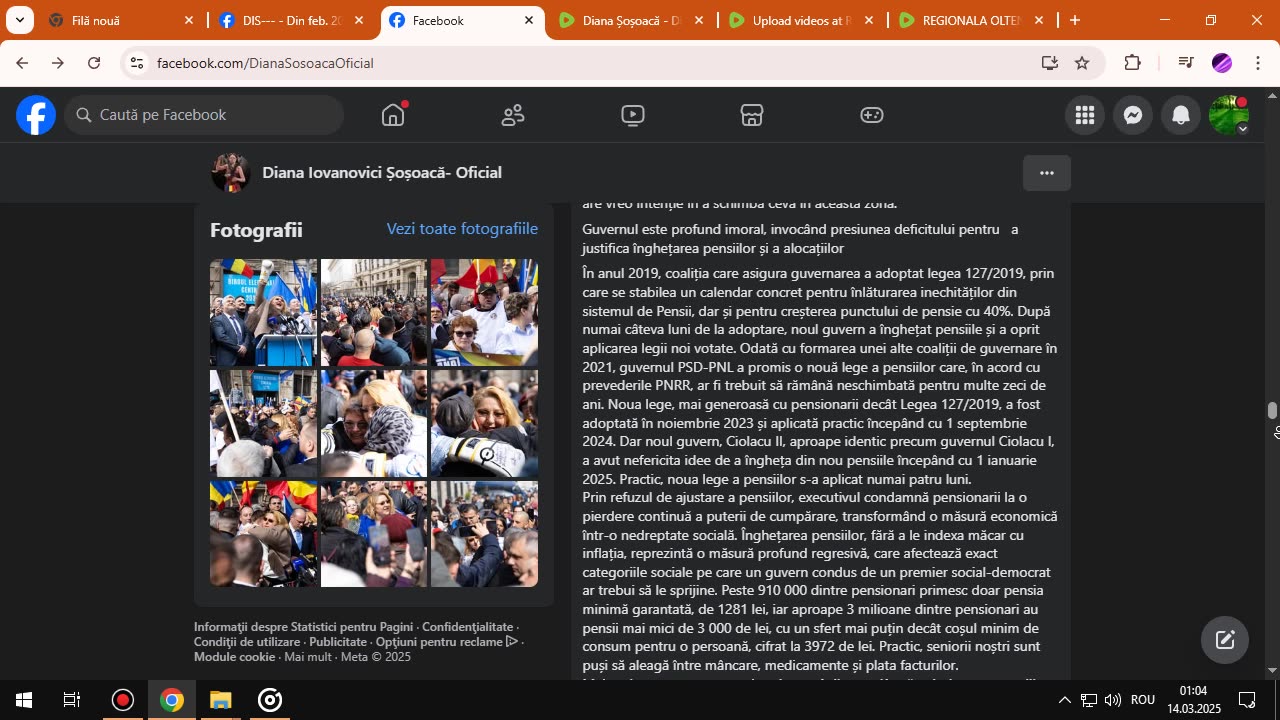Open Informații despre Statistici pentru Pagini link
This screenshot has height=720, width=1280.
tap(303, 627)
